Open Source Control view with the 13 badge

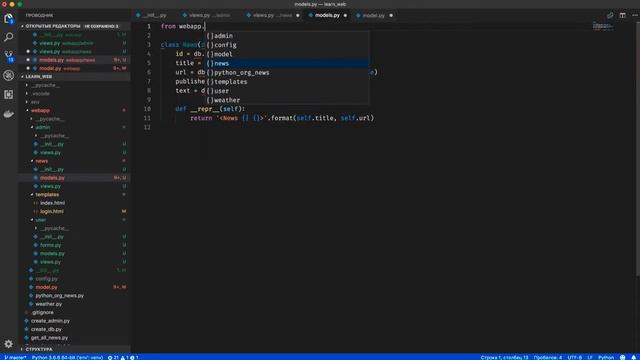click(9, 56)
